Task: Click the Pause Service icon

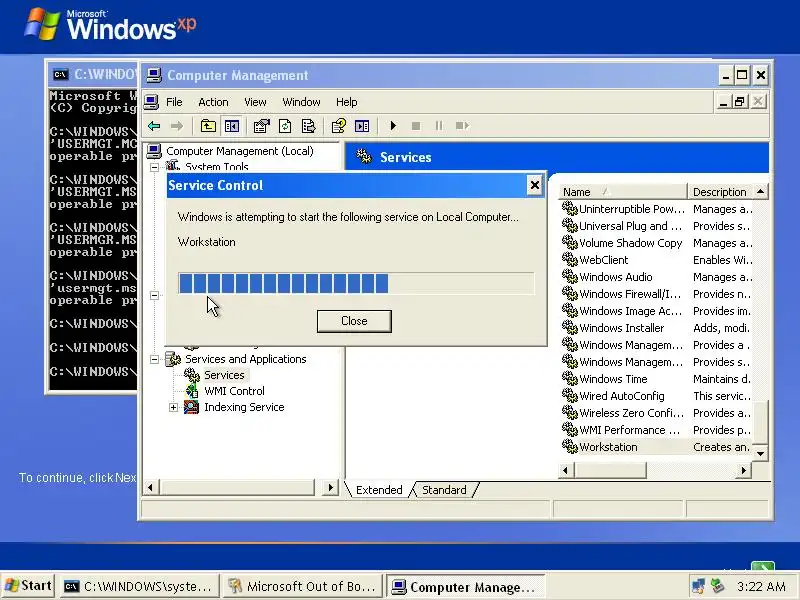Action: coord(439,126)
